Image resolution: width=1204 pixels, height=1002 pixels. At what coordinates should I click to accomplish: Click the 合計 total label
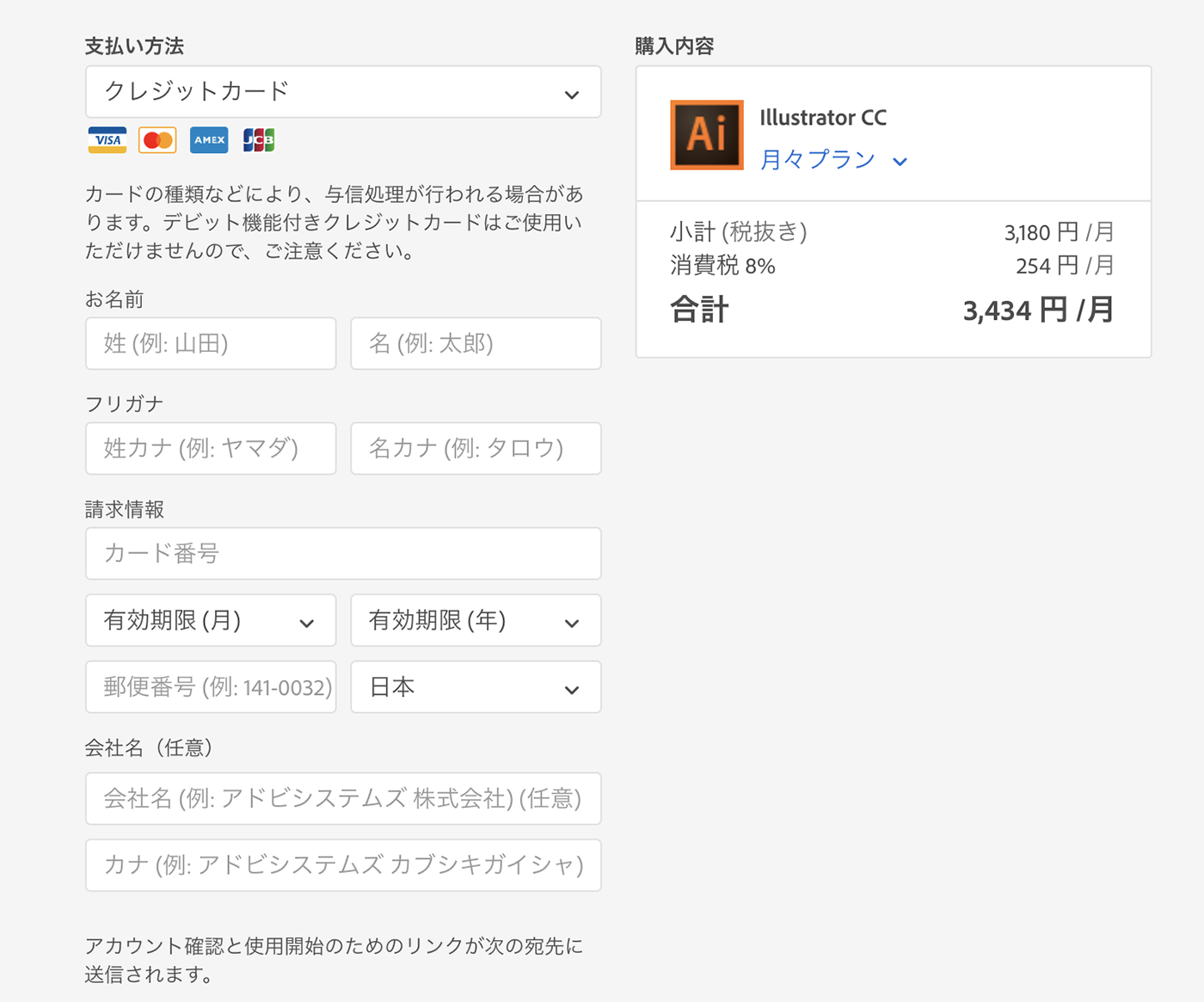[x=699, y=310]
